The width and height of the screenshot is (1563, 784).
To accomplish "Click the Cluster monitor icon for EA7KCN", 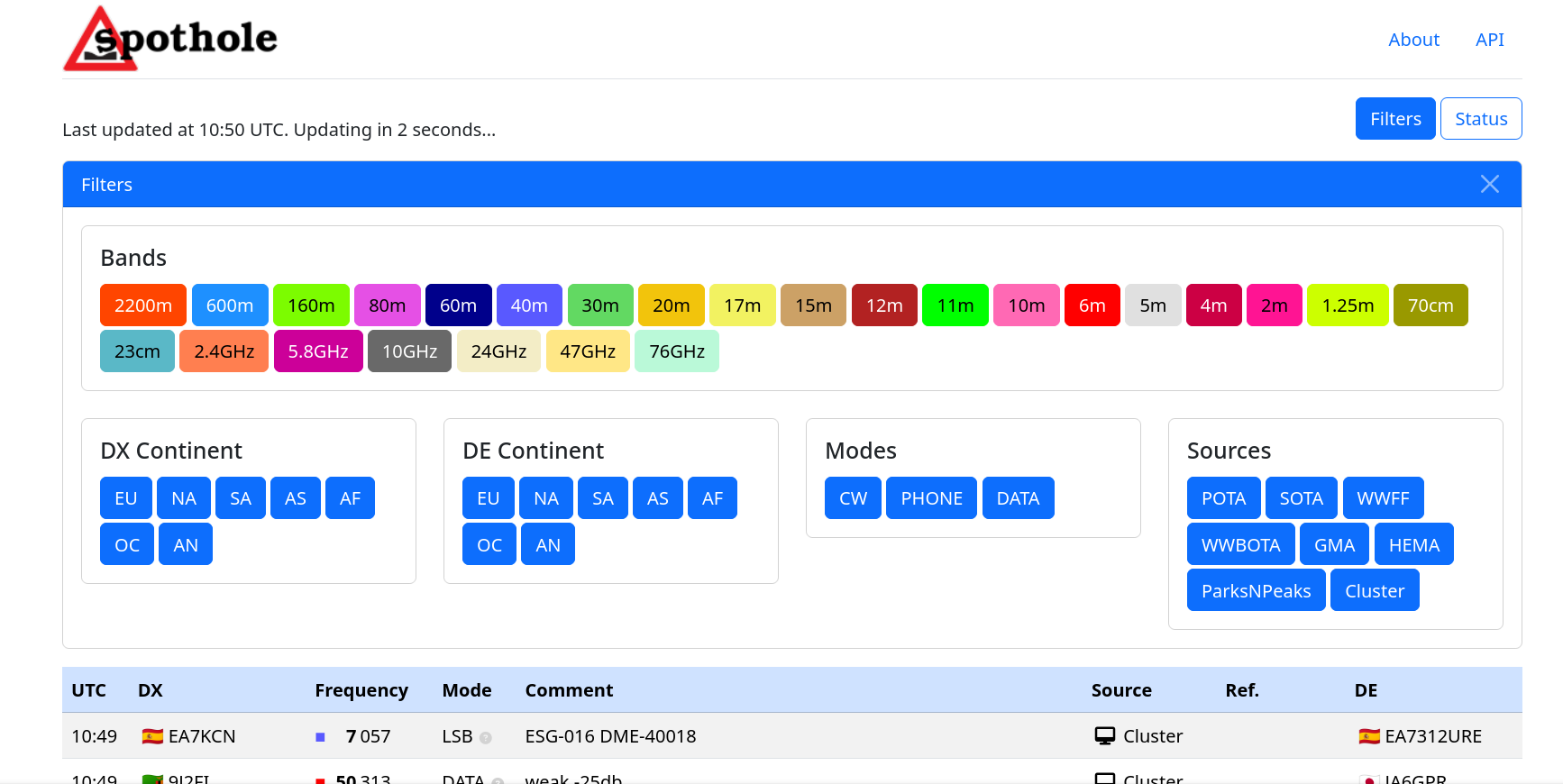I will (x=1104, y=736).
